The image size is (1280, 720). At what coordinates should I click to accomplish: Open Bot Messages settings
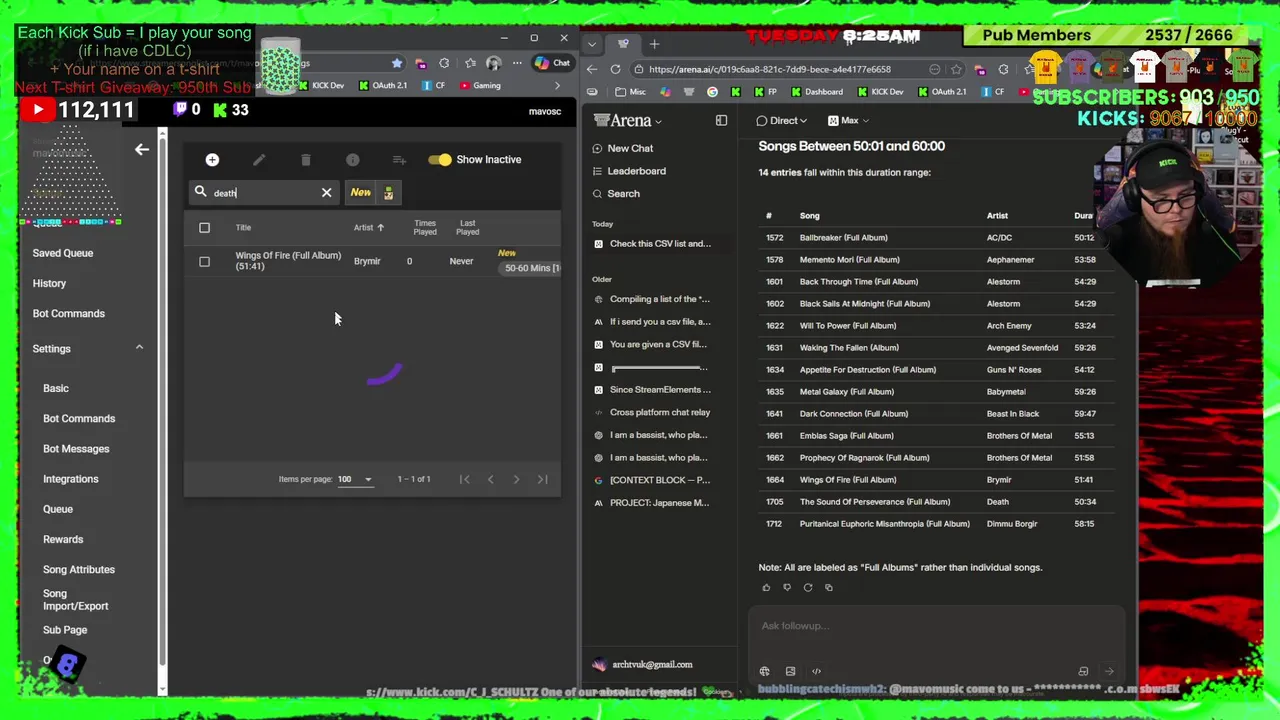click(x=76, y=449)
